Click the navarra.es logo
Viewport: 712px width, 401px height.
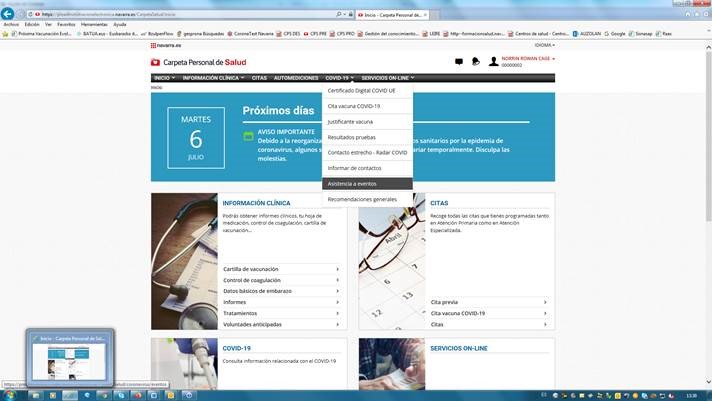point(168,45)
